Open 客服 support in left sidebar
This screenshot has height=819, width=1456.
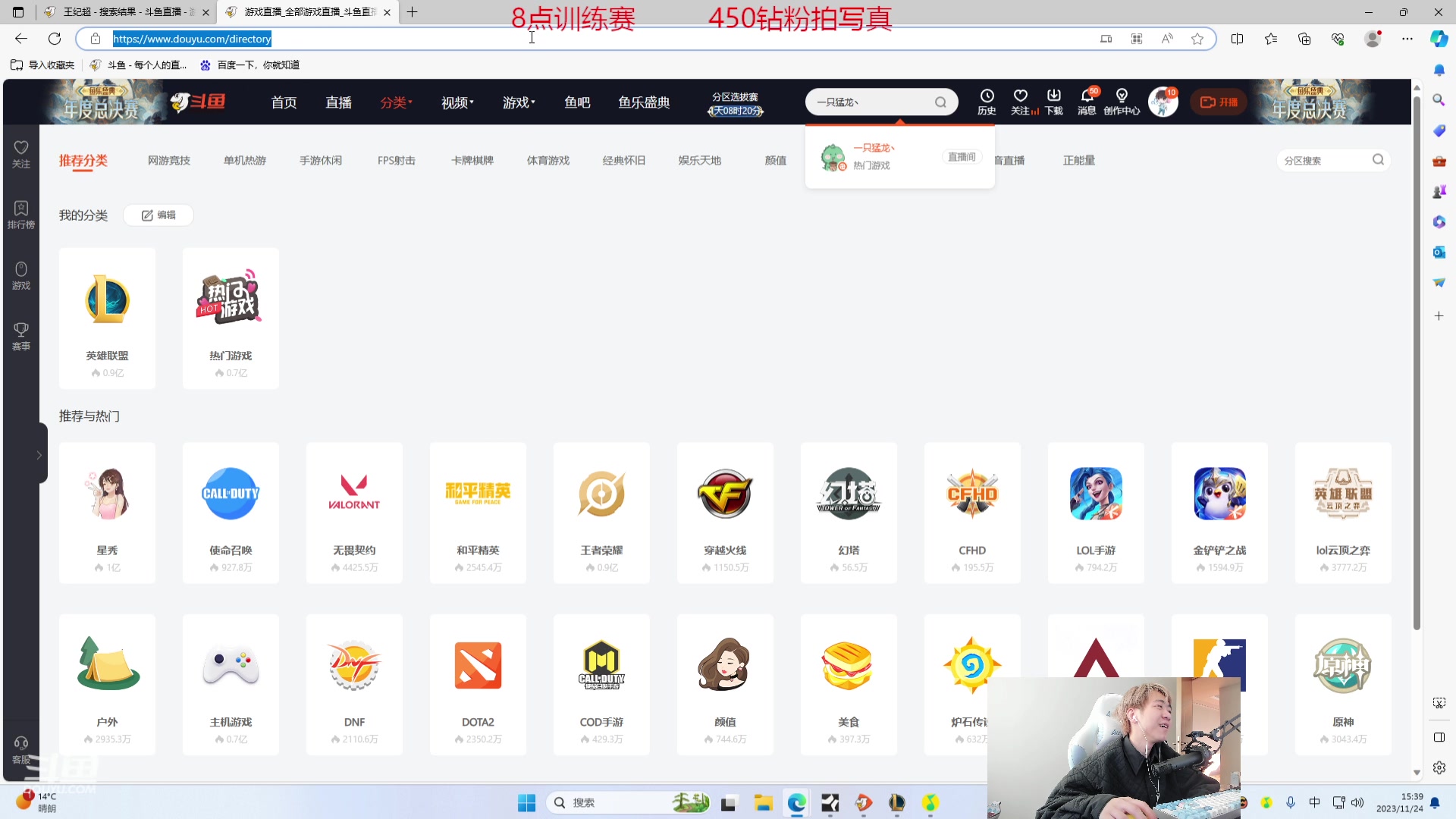[21, 750]
